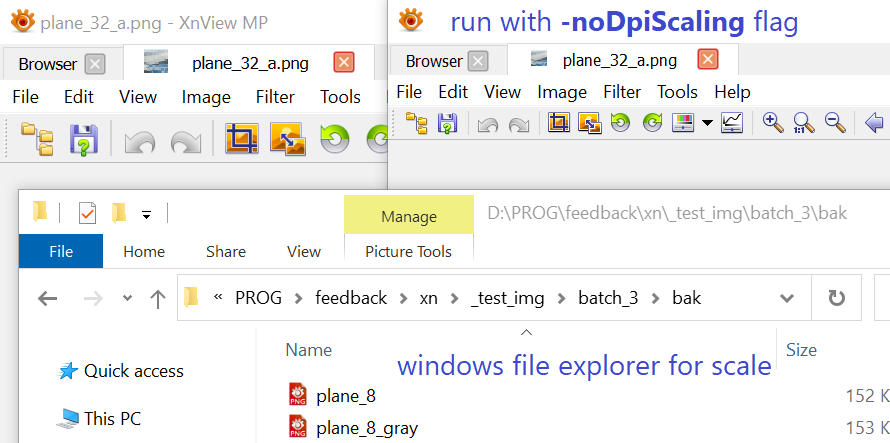890x443 pixels.
Task: Click Zoom out magnifier in right XnView
Action: 835,122
